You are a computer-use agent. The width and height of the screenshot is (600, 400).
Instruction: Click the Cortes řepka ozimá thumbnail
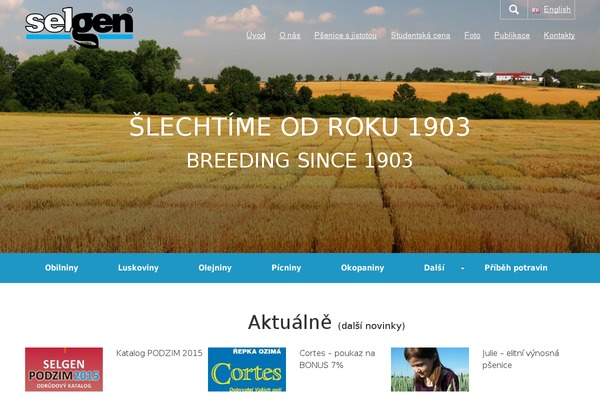247,369
